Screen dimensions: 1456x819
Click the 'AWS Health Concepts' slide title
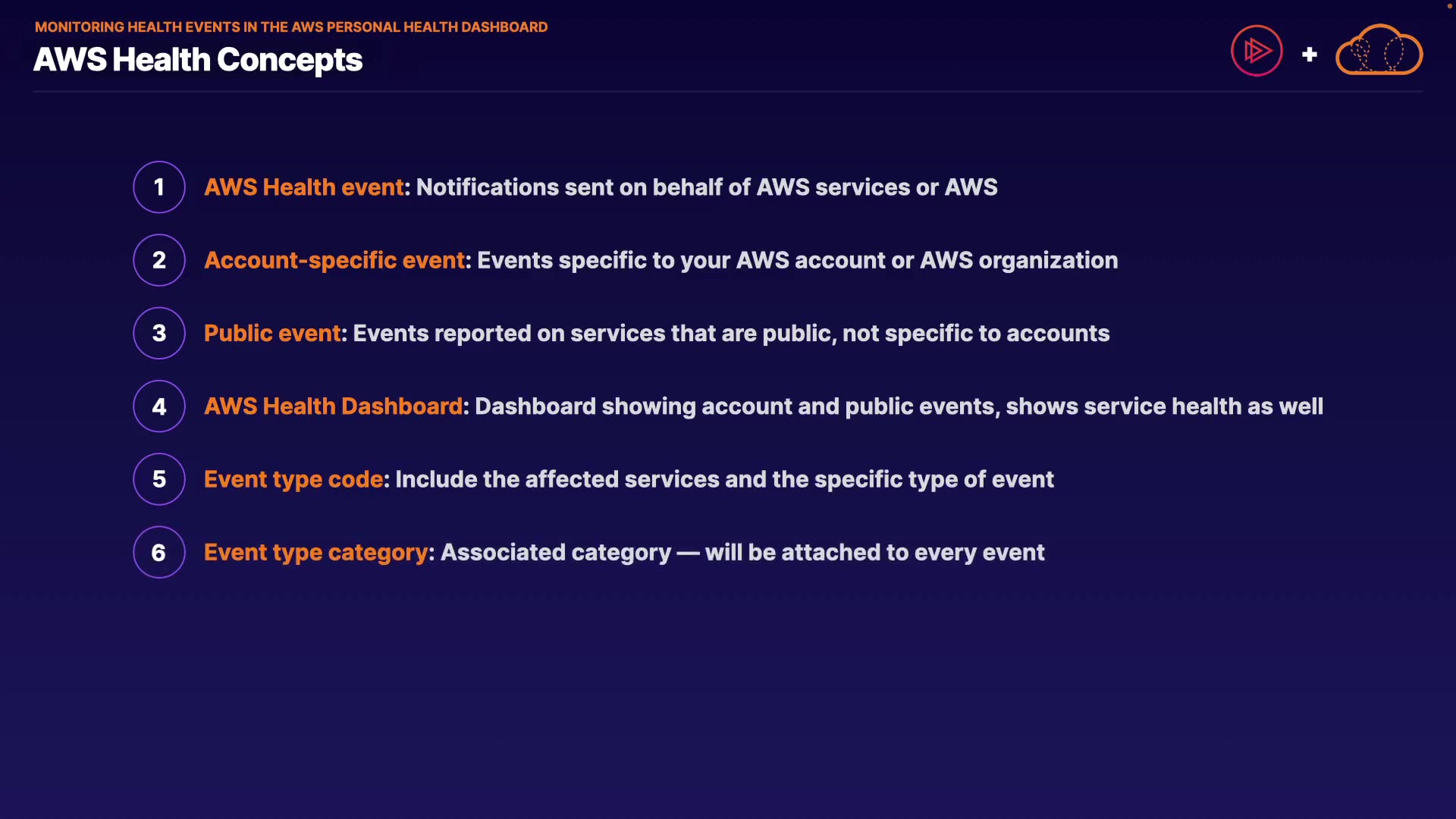(x=198, y=60)
